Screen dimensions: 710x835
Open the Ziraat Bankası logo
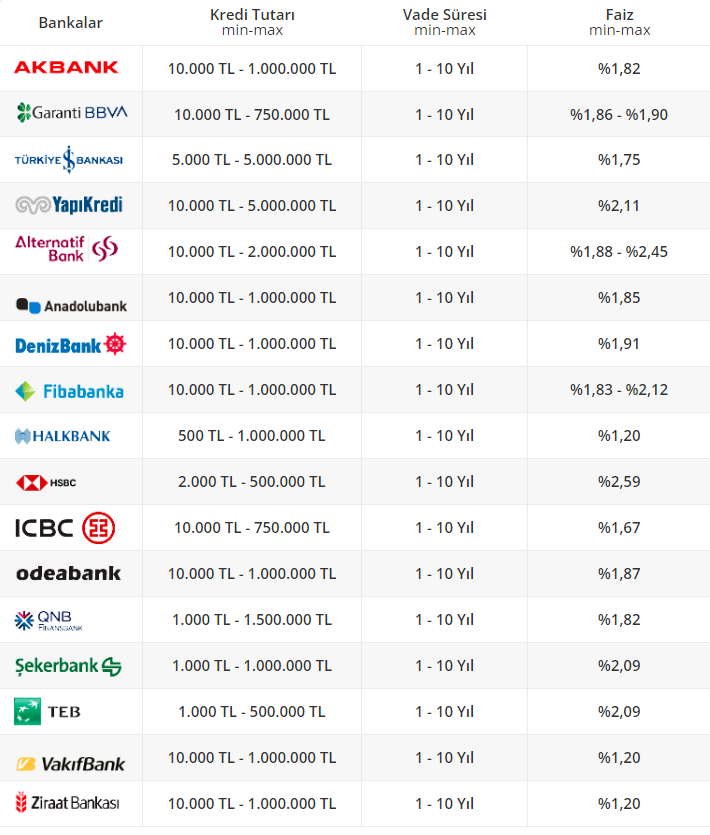coord(67,803)
